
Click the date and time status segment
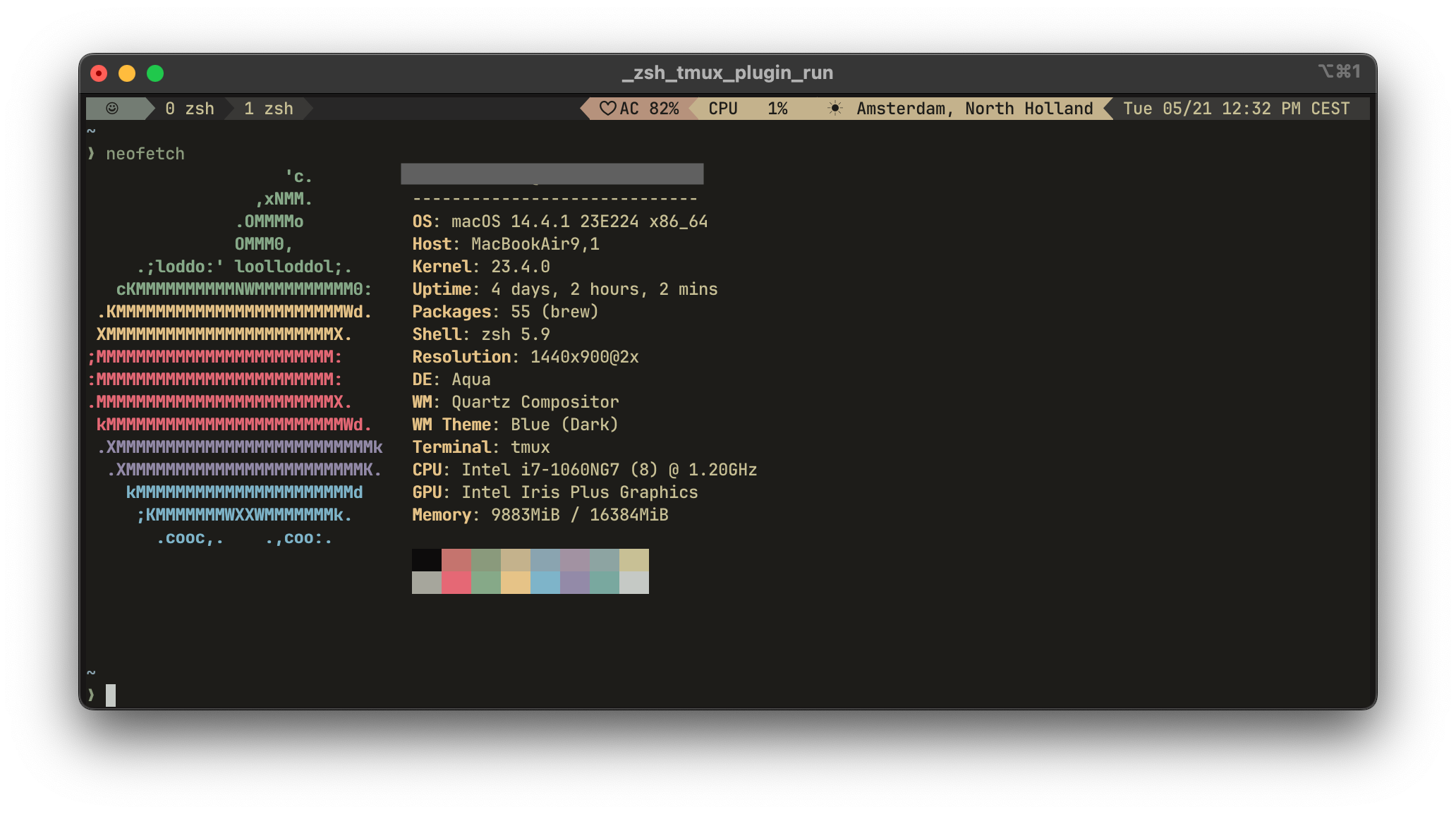[1236, 109]
